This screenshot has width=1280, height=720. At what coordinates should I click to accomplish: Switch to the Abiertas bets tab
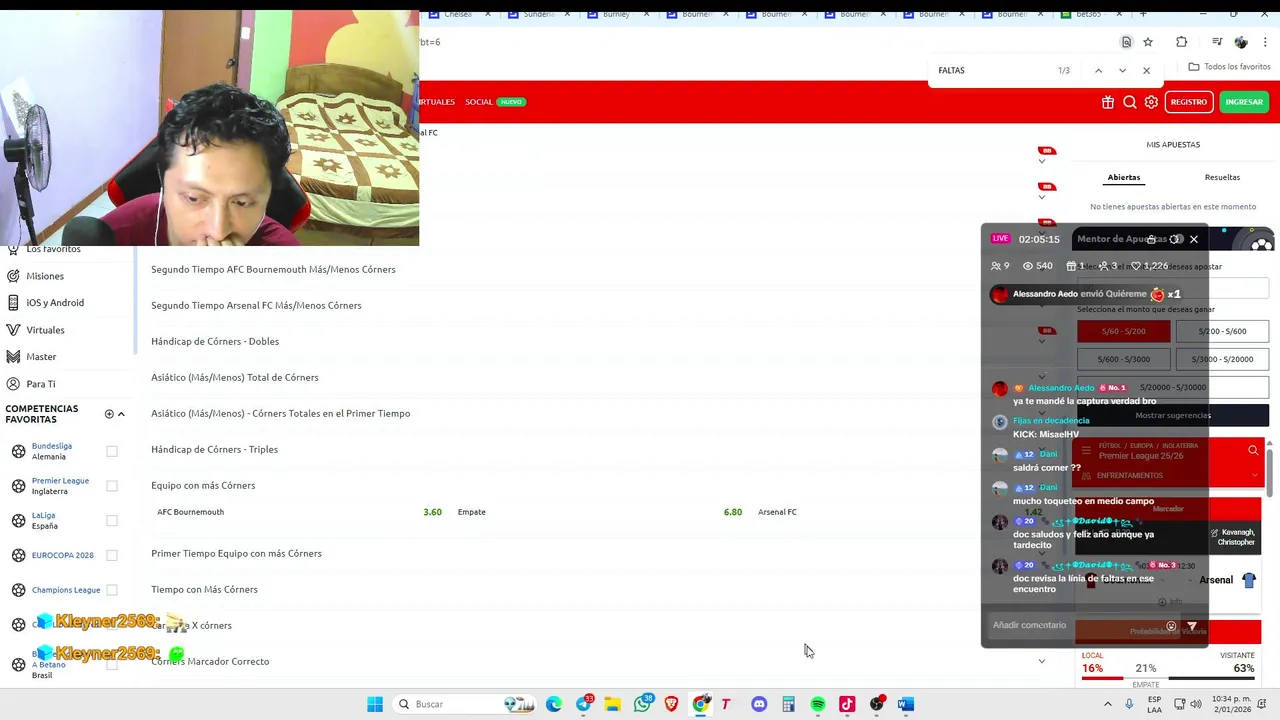(x=1123, y=177)
